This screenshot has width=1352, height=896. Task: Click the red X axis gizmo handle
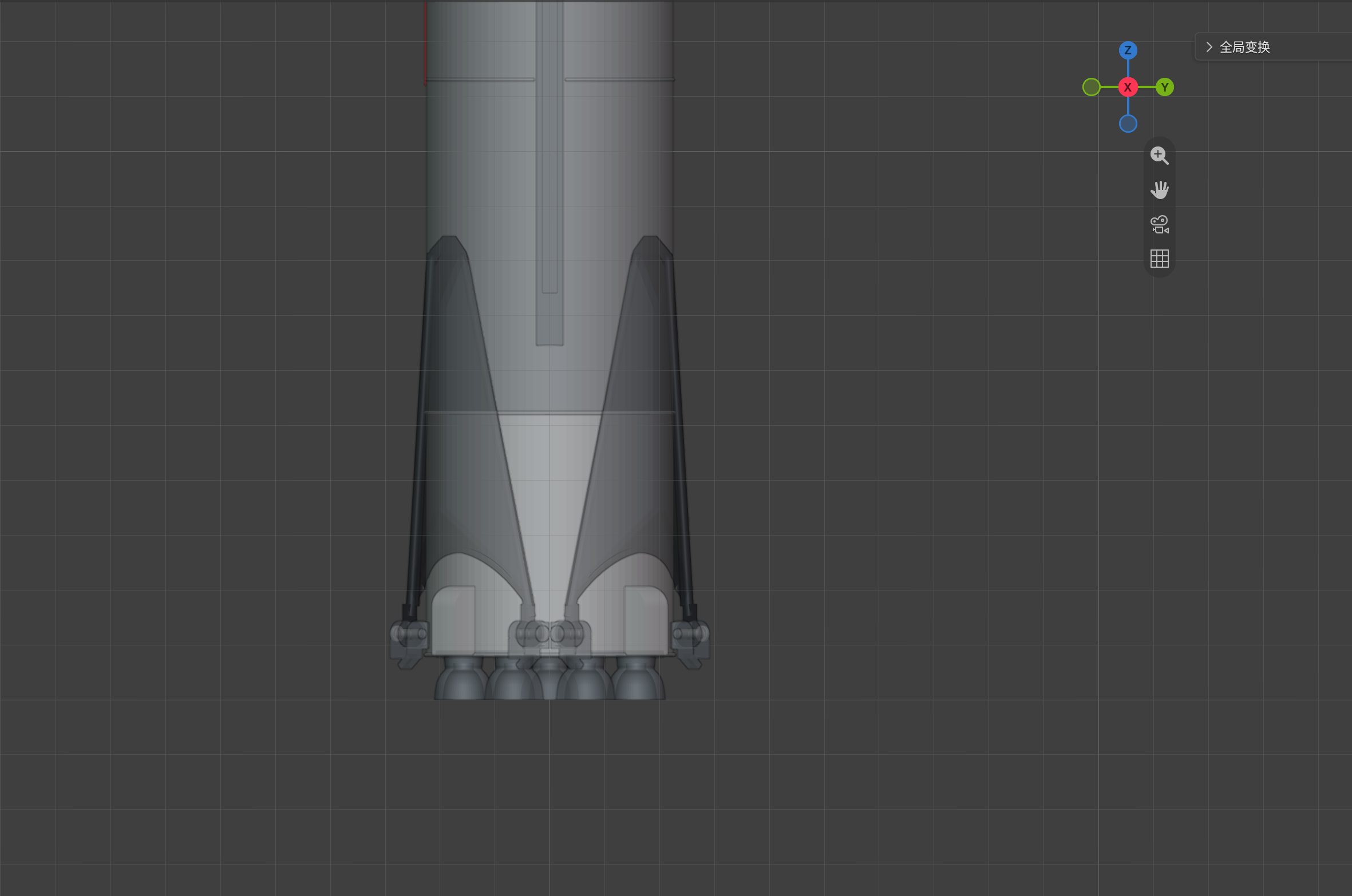point(1128,87)
